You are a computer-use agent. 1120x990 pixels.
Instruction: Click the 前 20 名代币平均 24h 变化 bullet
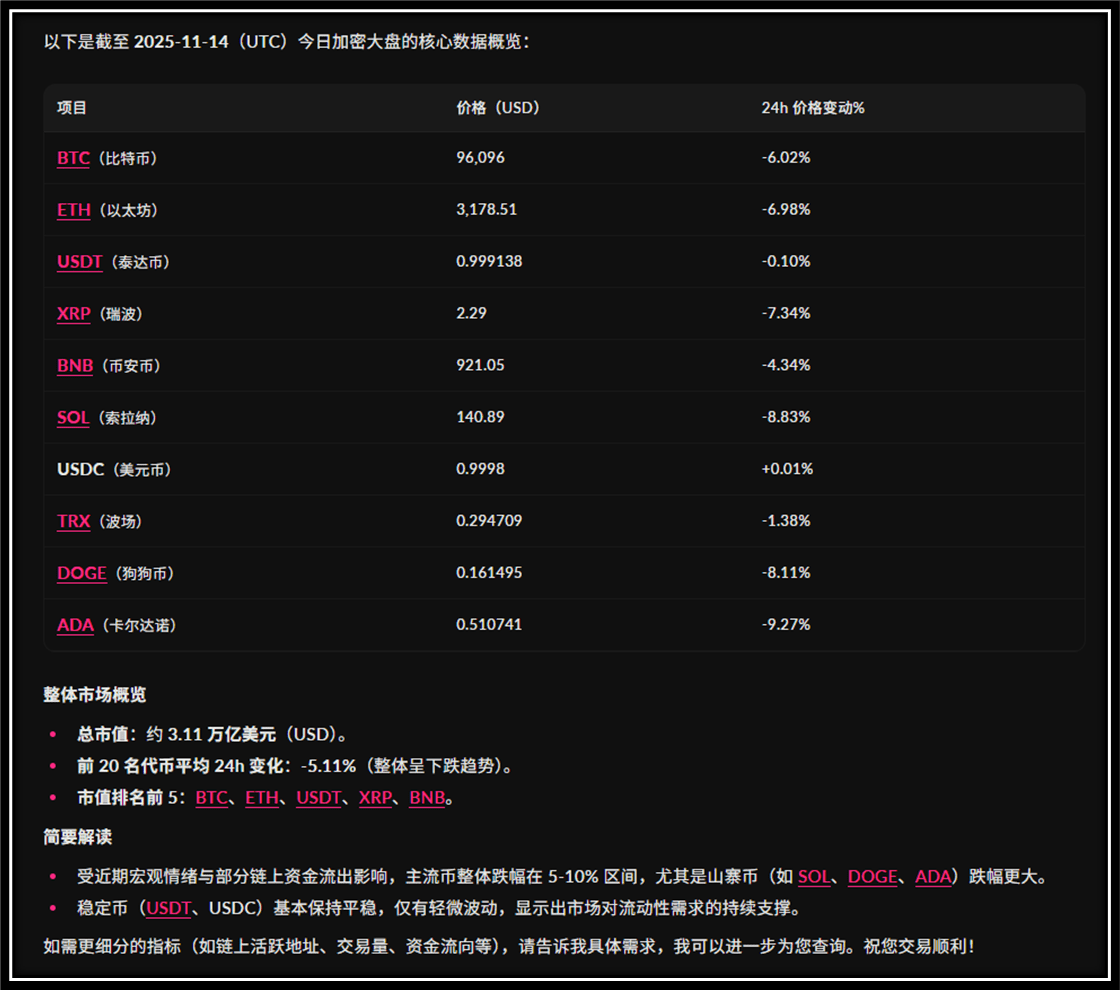coord(294,766)
